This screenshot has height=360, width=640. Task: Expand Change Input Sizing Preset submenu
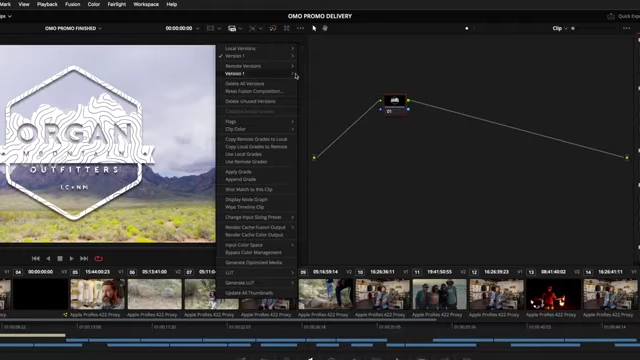tap(257, 218)
